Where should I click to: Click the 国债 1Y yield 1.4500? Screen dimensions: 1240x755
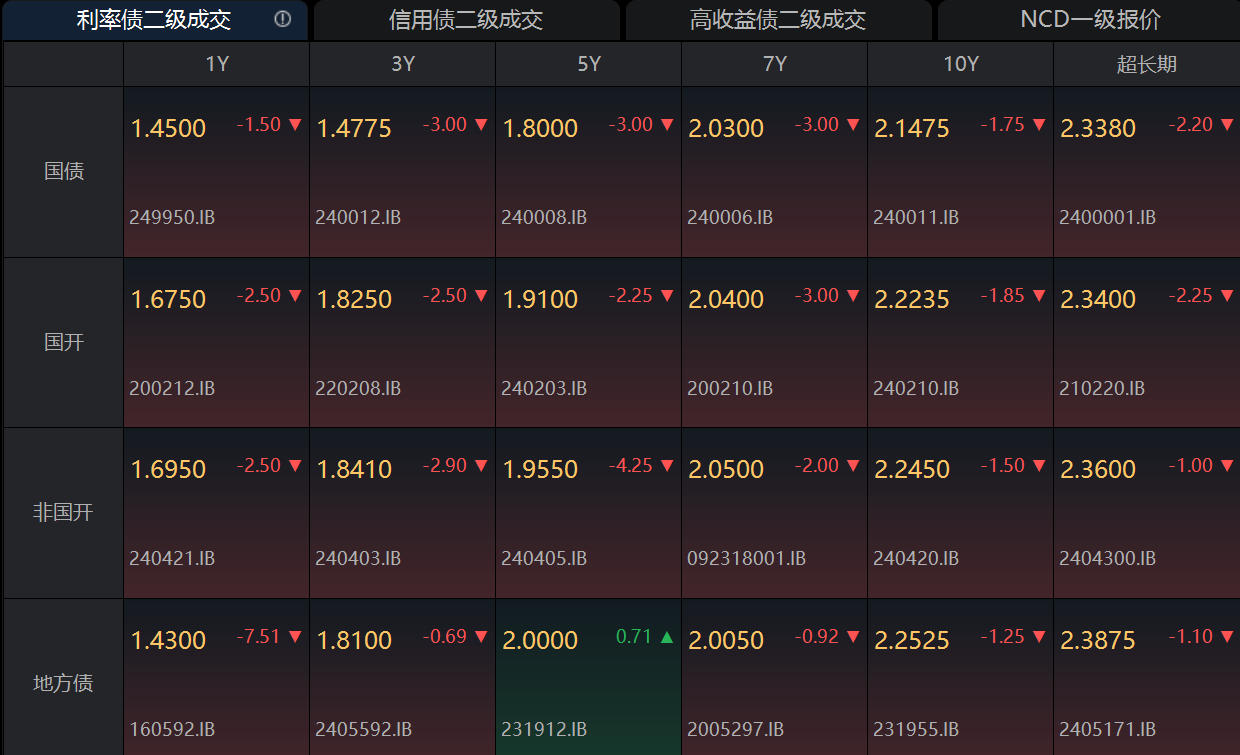point(168,128)
